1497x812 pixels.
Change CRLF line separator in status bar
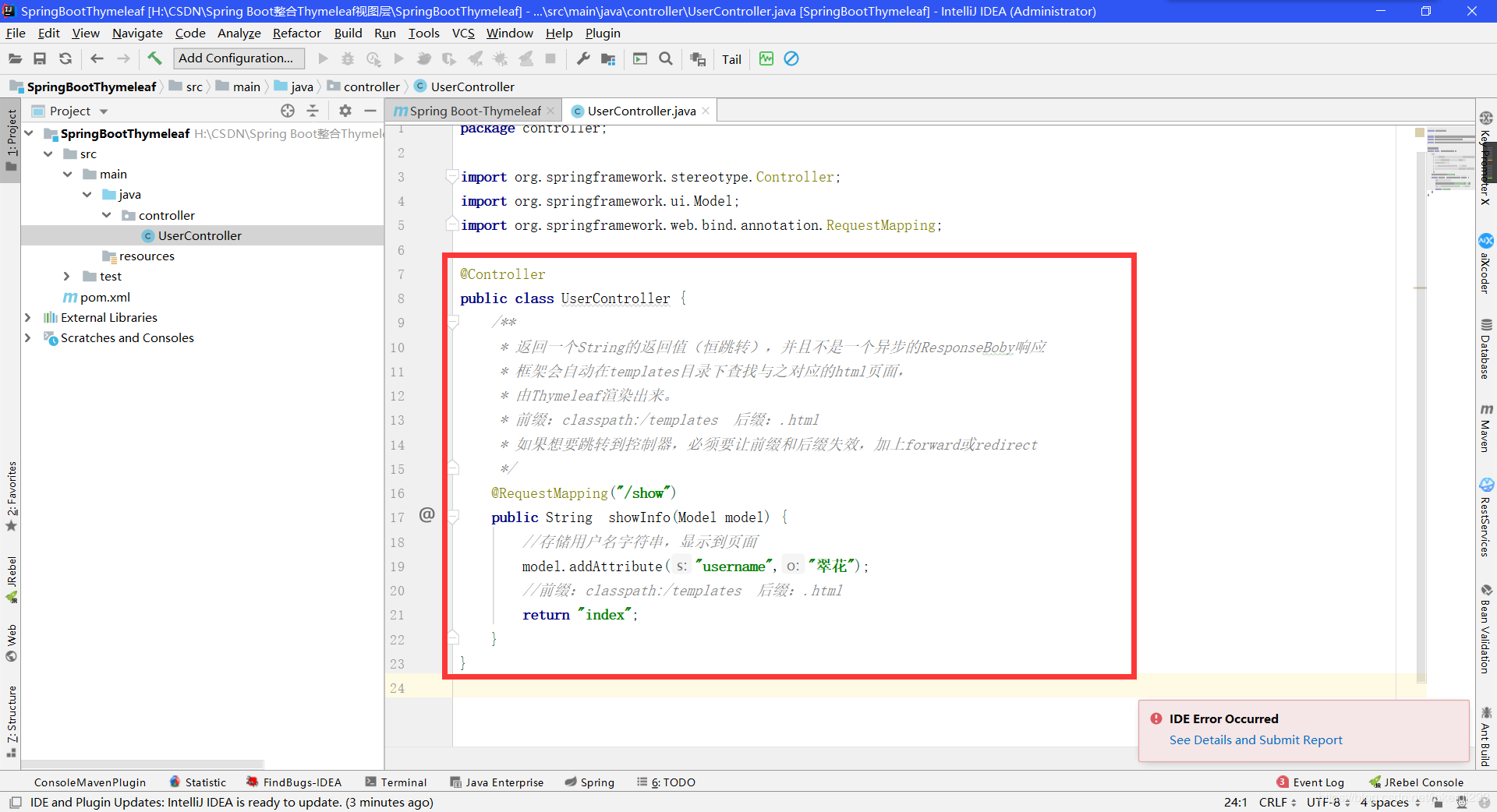tap(1277, 802)
